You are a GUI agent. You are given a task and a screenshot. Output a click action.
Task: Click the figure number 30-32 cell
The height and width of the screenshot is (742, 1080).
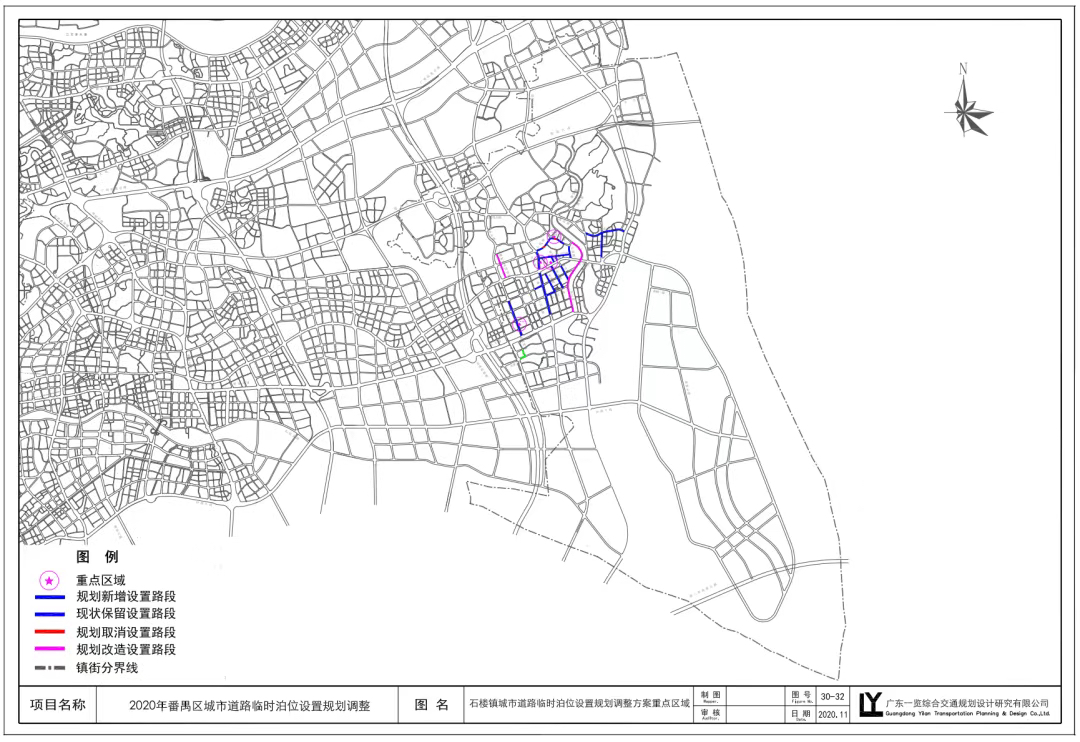coord(832,696)
